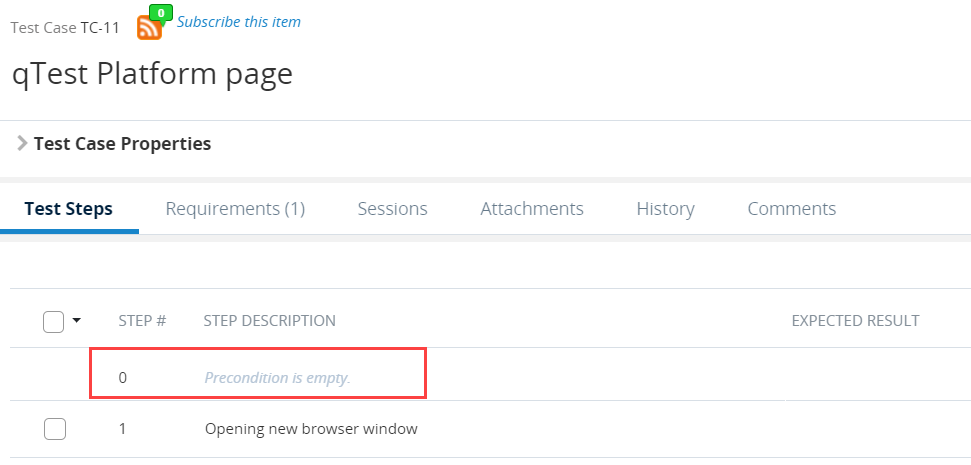This screenshot has height=465, width=971.
Task: Open the Comments tab
Action: 791,209
